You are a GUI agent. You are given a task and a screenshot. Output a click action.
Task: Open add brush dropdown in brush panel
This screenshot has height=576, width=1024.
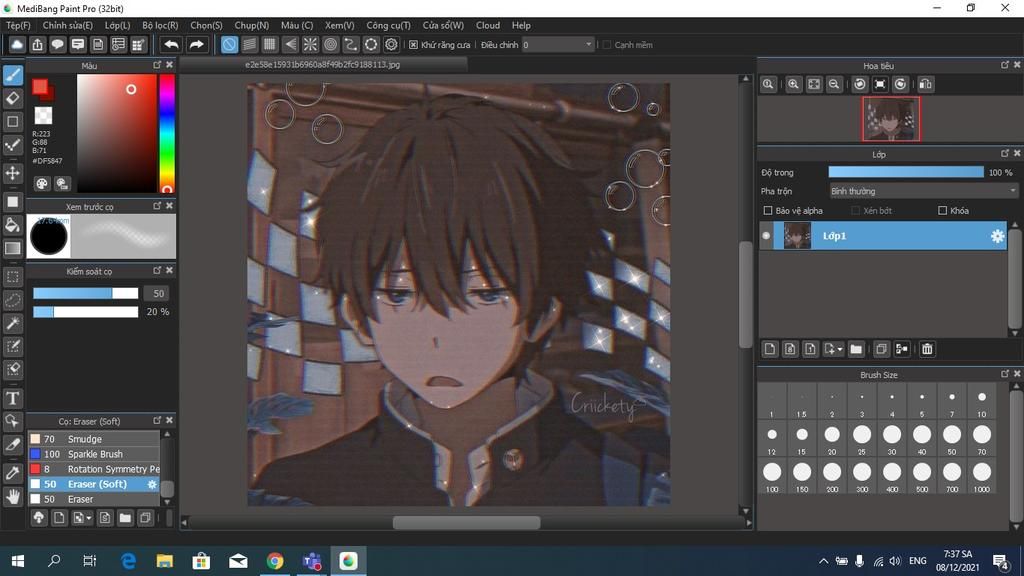click(x=82, y=518)
